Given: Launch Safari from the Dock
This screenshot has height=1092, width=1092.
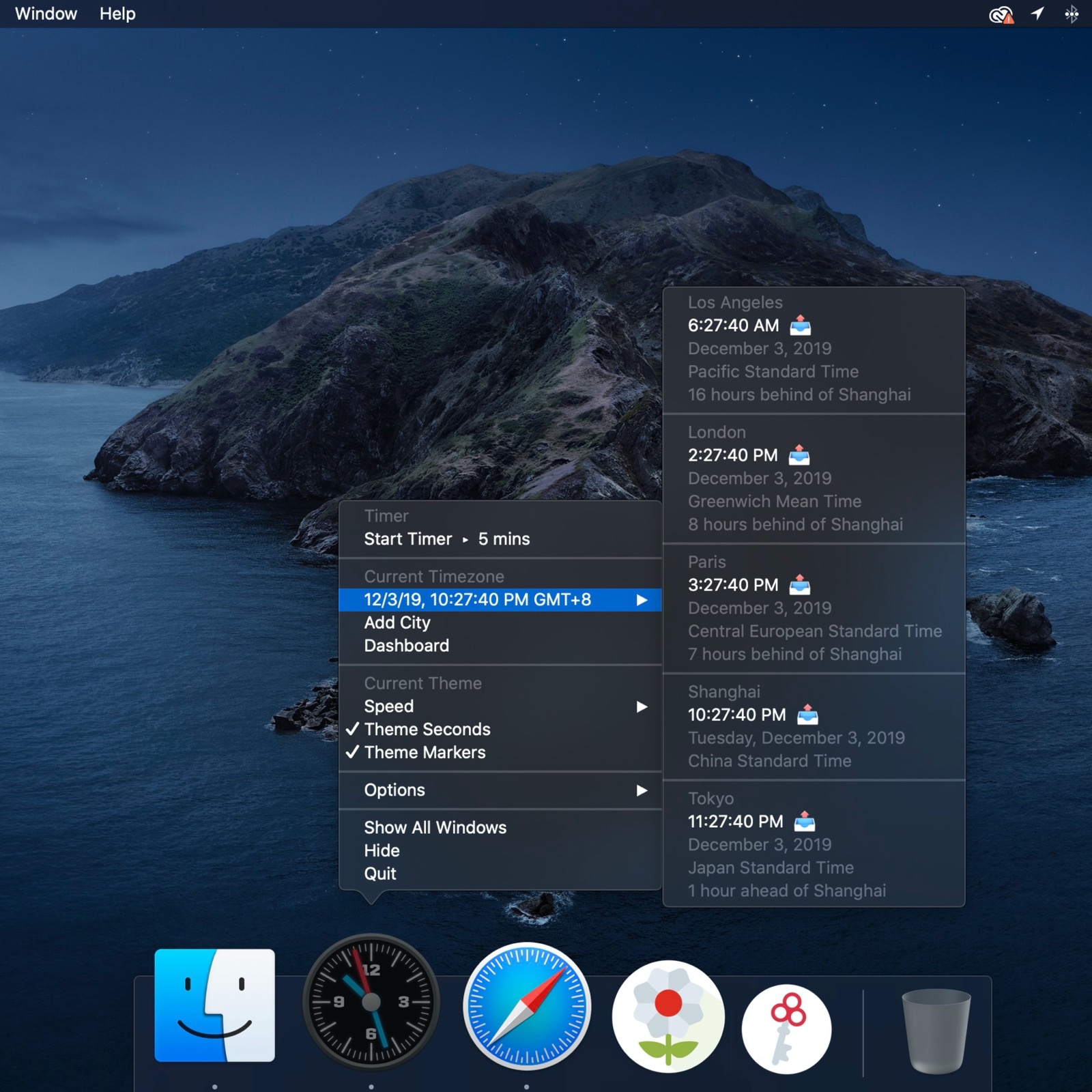Looking at the screenshot, I should pyautogui.click(x=526, y=1005).
